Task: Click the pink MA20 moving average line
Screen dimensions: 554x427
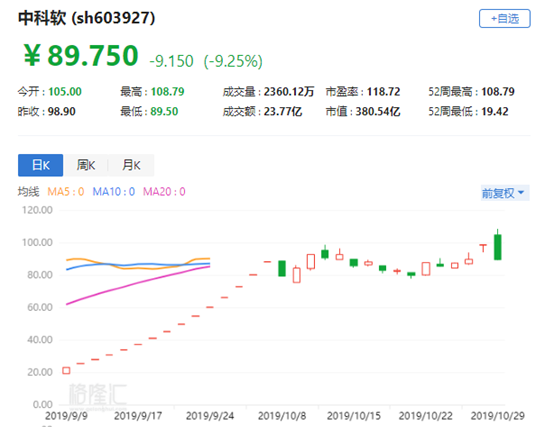Action: click(x=138, y=283)
